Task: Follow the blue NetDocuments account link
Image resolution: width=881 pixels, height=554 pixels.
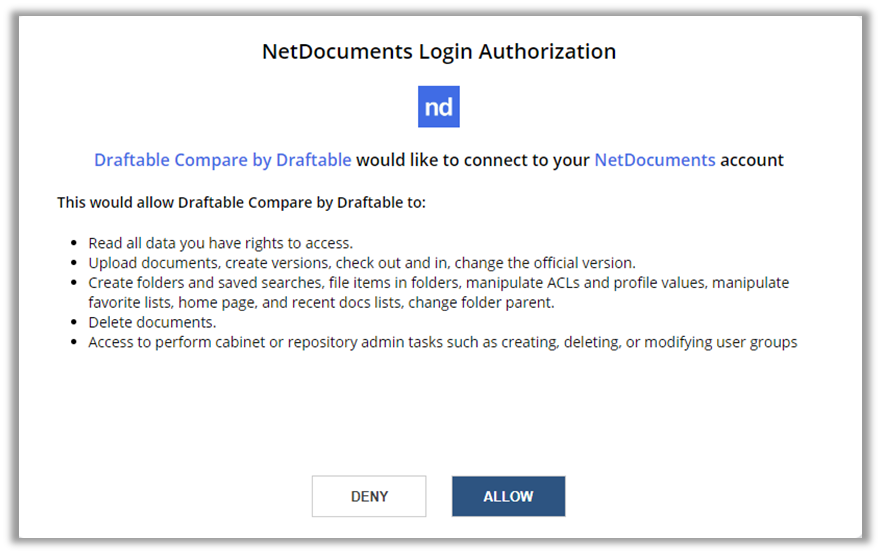Action: (655, 160)
